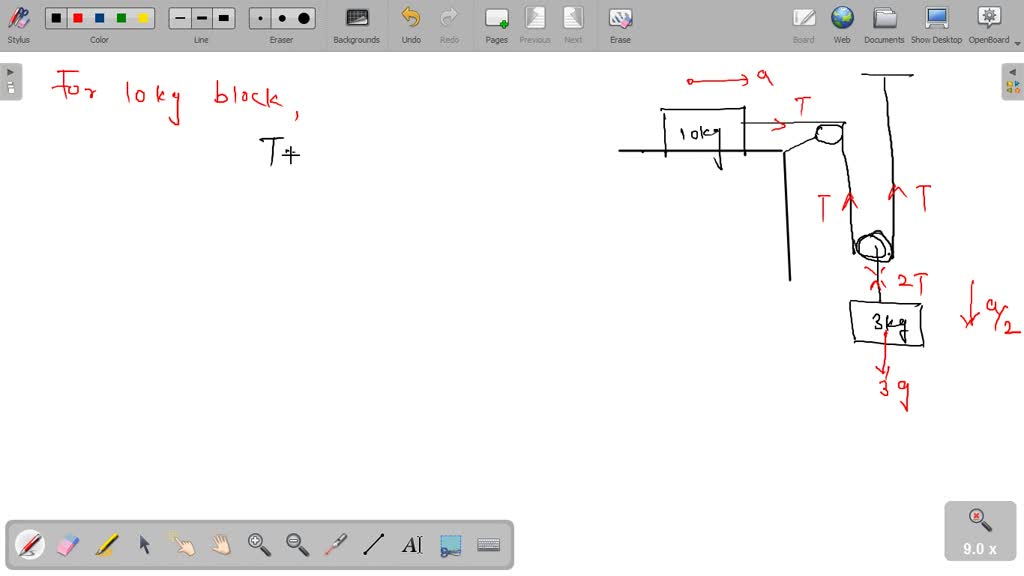The height and width of the screenshot is (576, 1024).
Task: Open the OpenBoard menu dropdown
Action: 989,22
